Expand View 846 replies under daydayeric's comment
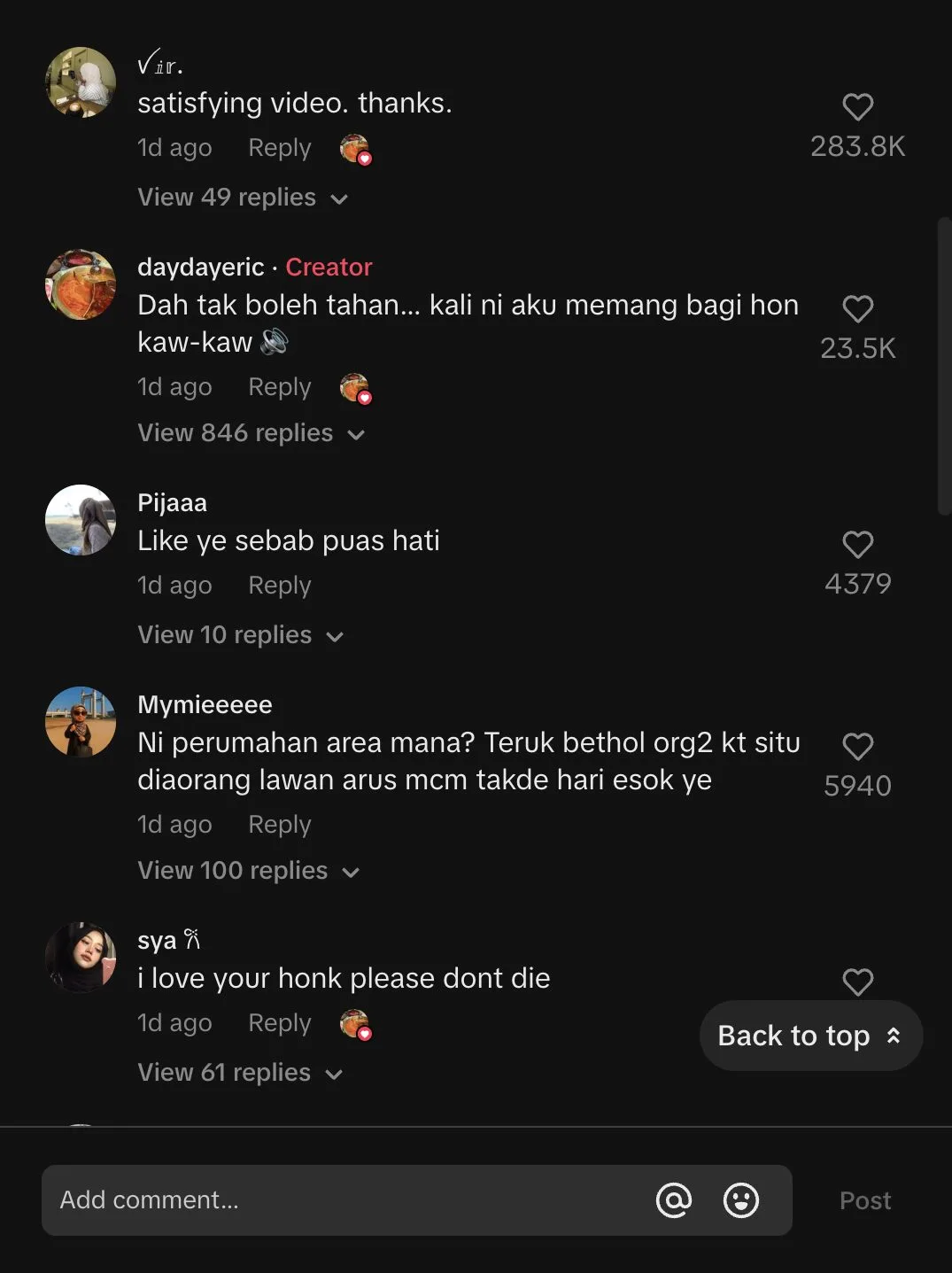Viewport: 952px width, 1273px height. [235, 432]
